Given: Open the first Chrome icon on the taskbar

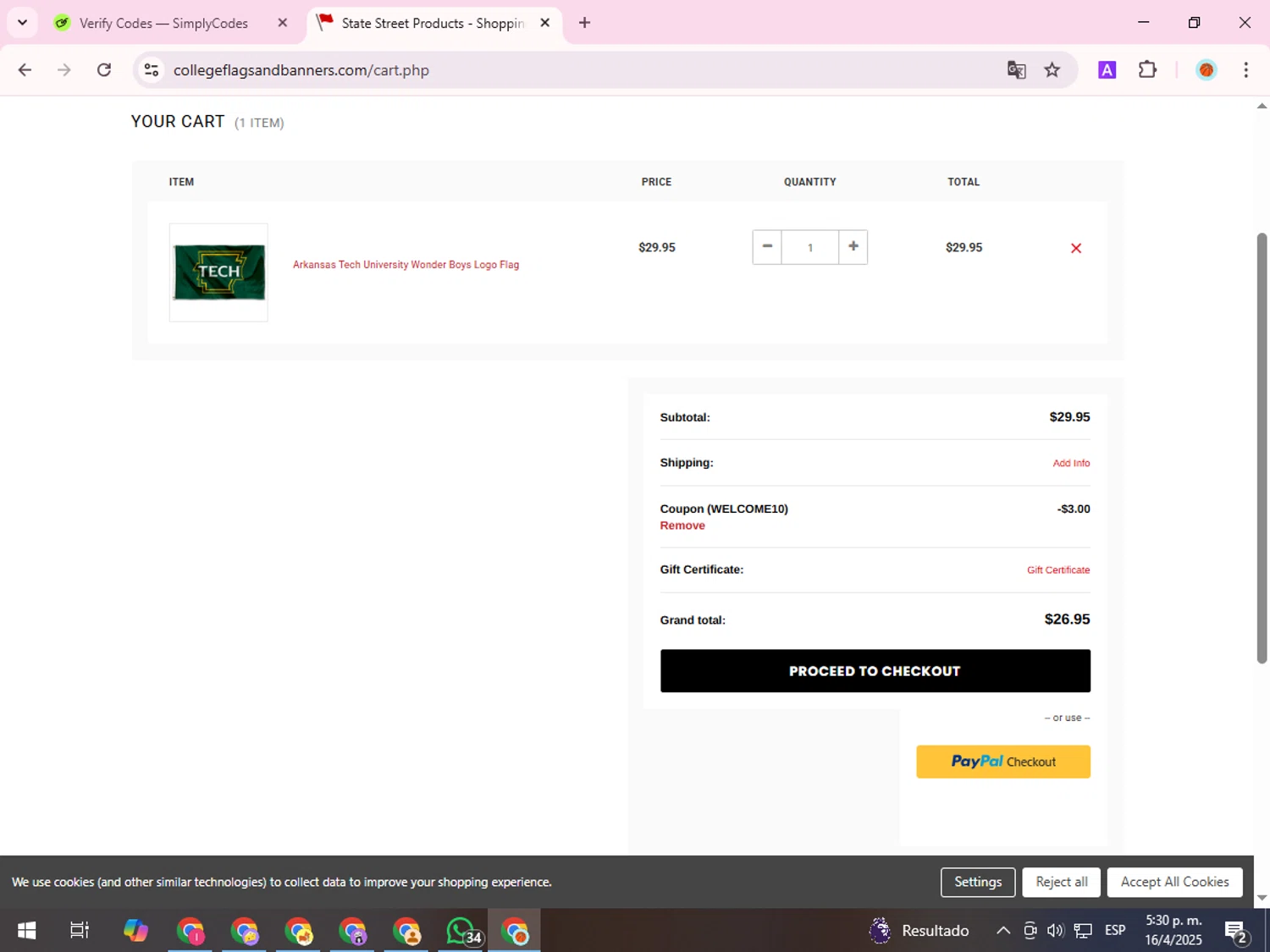Looking at the screenshot, I should pyautogui.click(x=190, y=931).
